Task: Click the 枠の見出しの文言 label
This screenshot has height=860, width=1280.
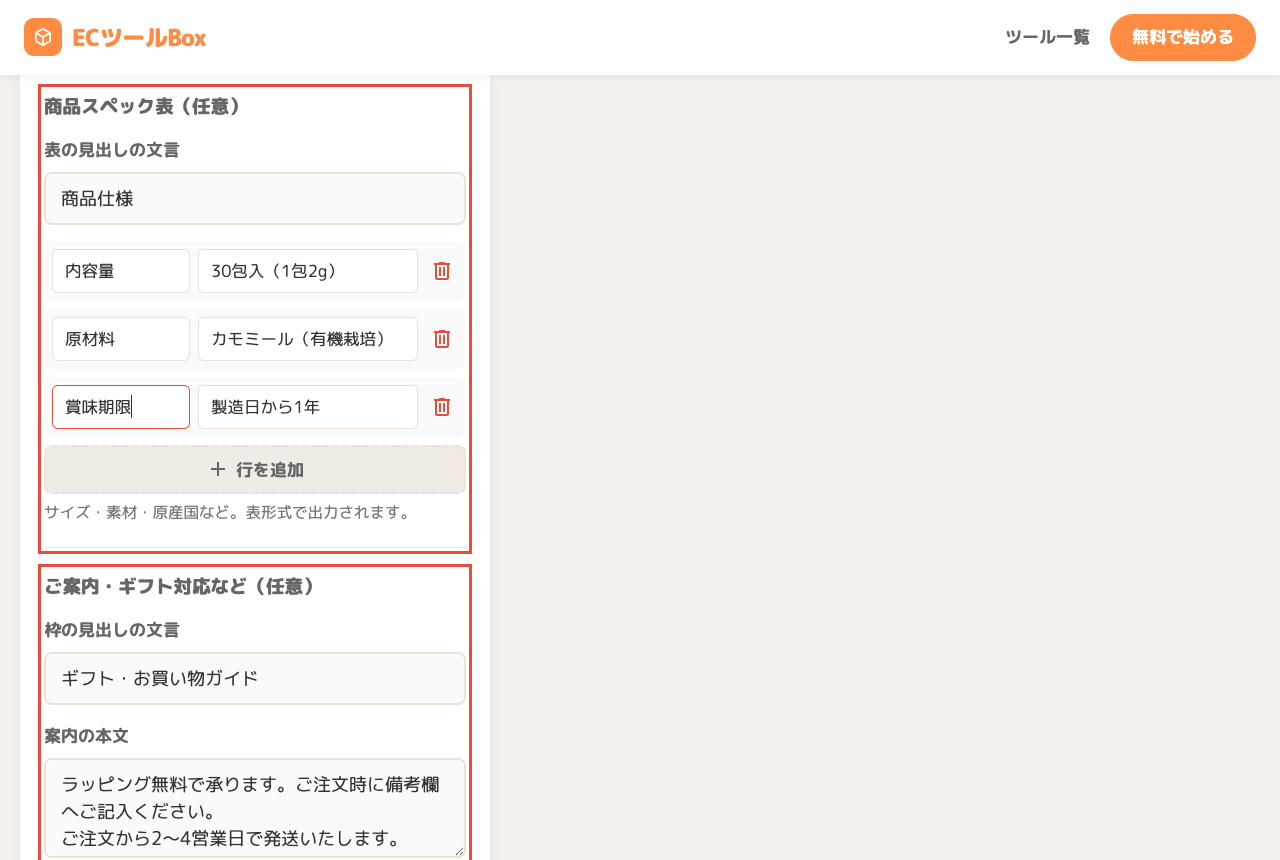Action: (x=112, y=630)
